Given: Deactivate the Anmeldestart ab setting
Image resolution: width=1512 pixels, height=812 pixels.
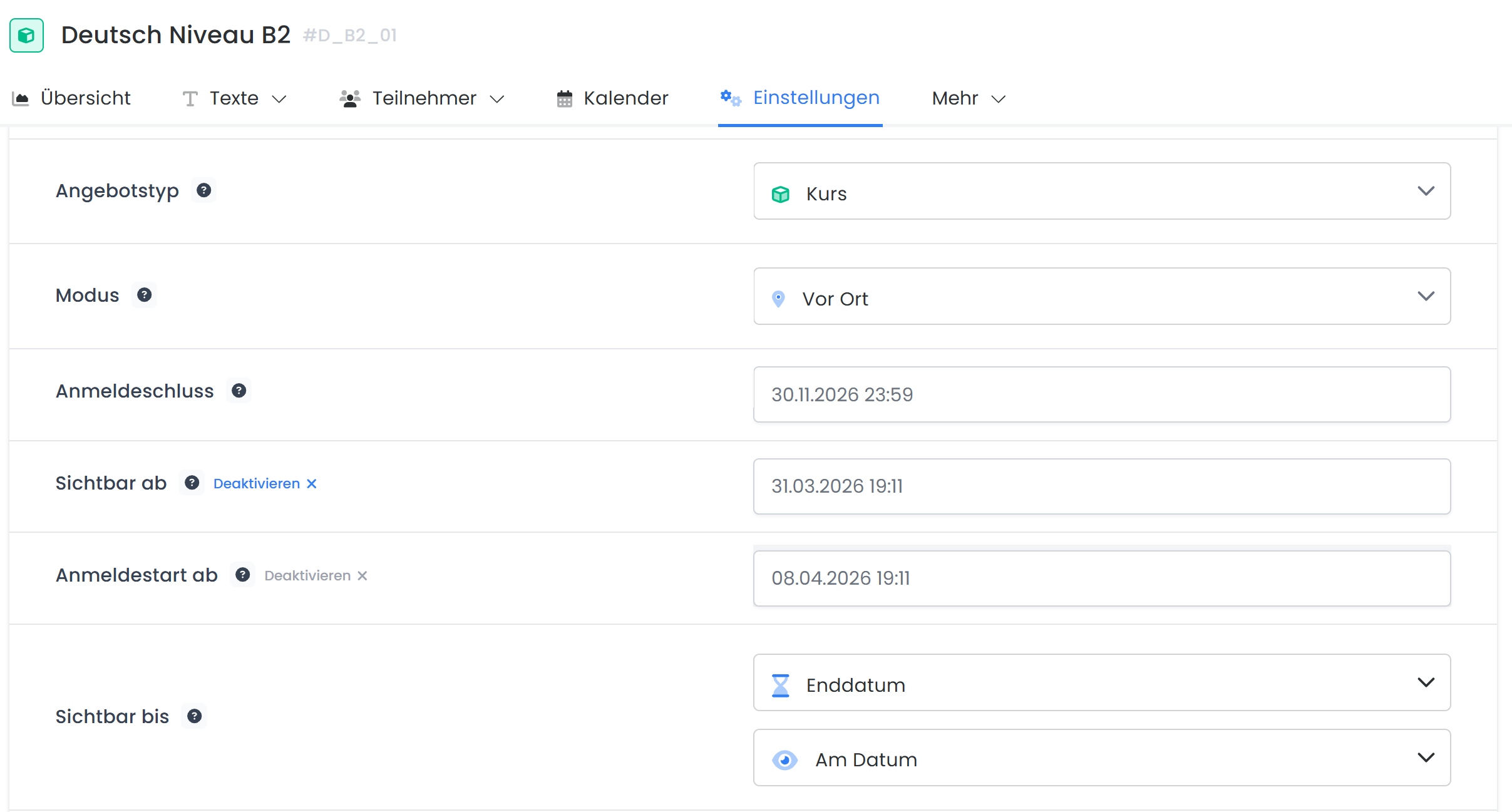Looking at the screenshot, I should [316, 575].
